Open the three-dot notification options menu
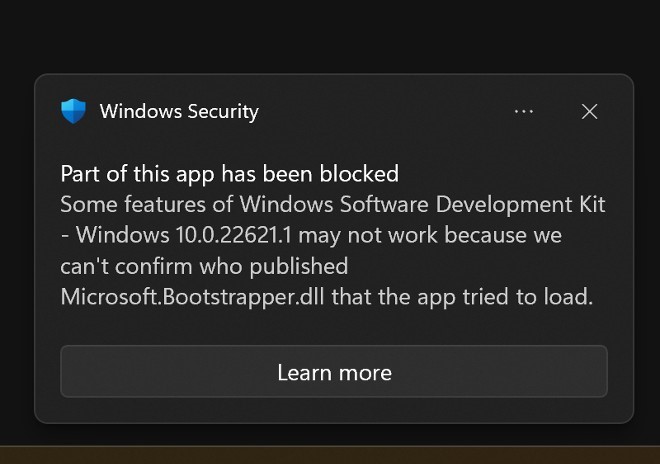This screenshot has width=660, height=464. click(524, 111)
